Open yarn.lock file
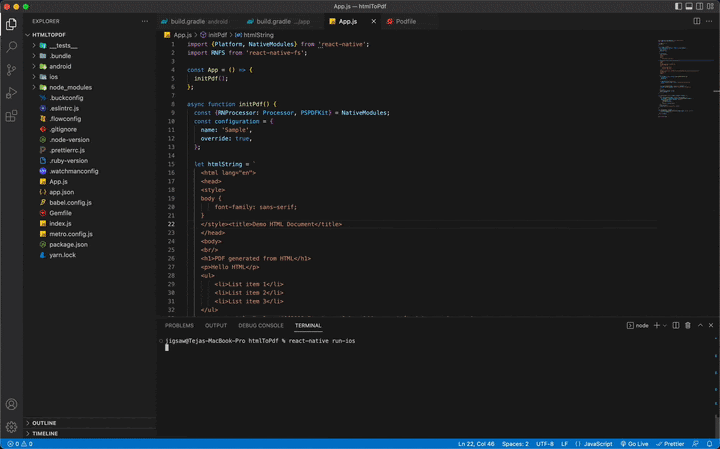The height and width of the screenshot is (449, 720). click(x=62, y=255)
